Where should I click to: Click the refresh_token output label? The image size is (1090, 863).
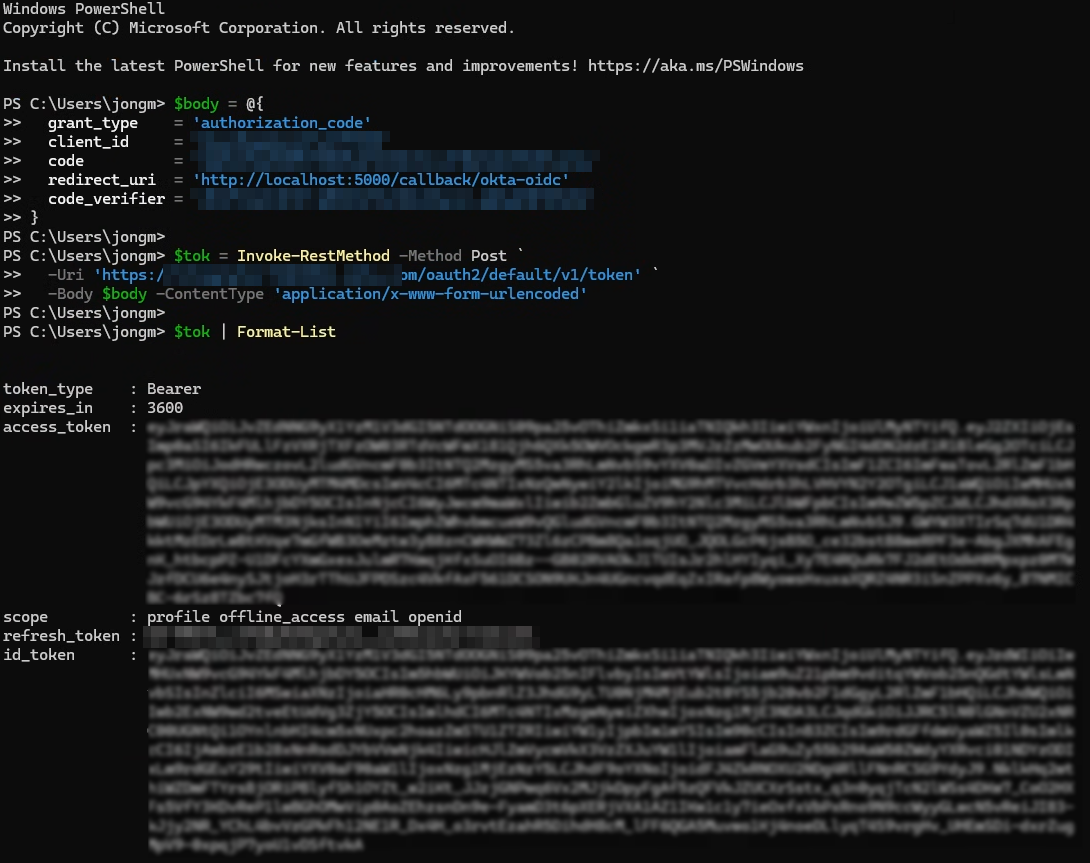61,636
